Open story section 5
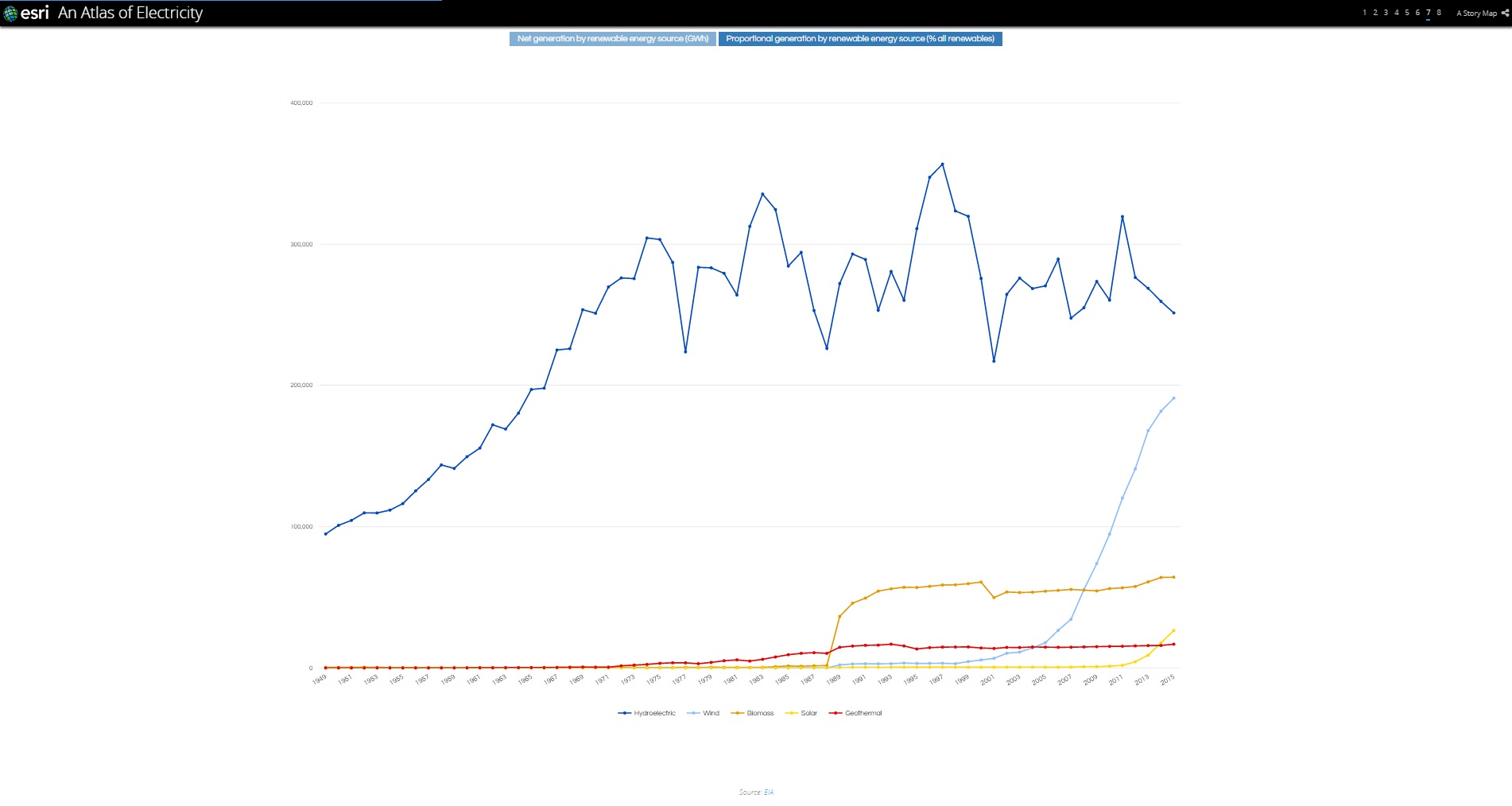Viewport: 1512px width, 806px height. (1407, 13)
